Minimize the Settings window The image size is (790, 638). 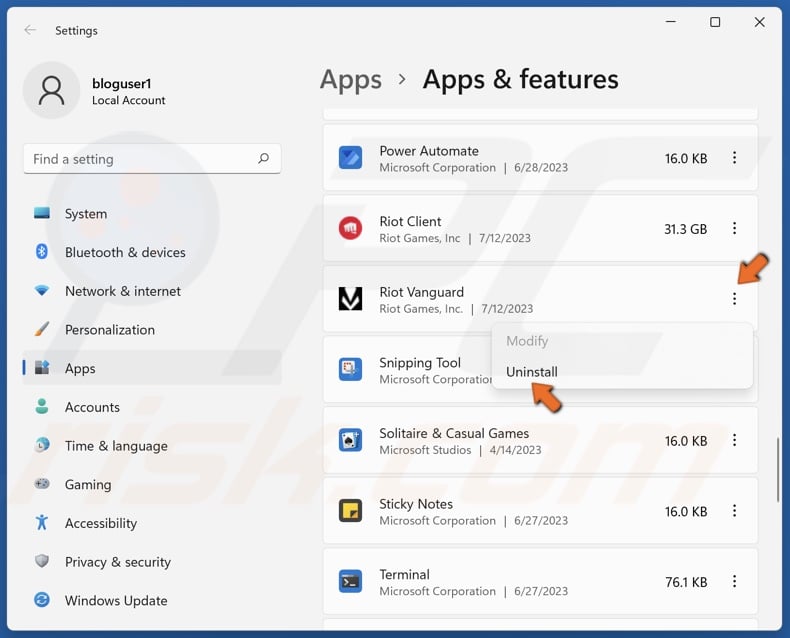point(671,22)
